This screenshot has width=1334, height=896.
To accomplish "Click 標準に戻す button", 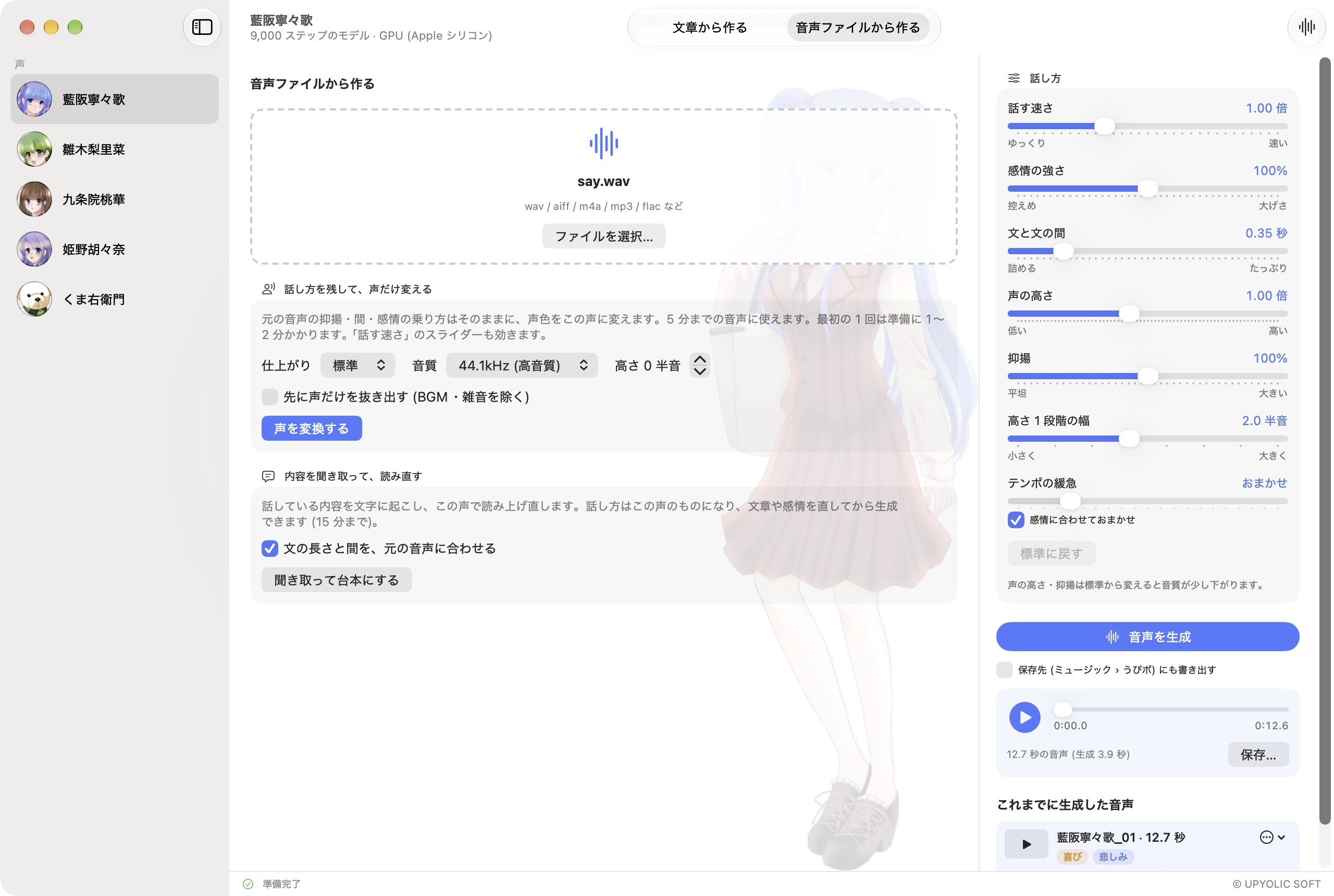I will point(1051,553).
